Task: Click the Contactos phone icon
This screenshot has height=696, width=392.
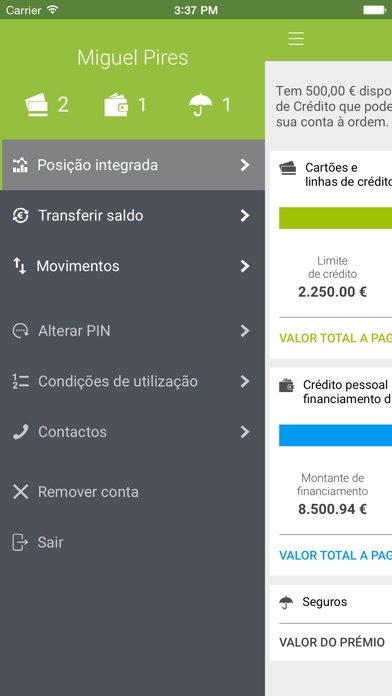Action: 20,432
